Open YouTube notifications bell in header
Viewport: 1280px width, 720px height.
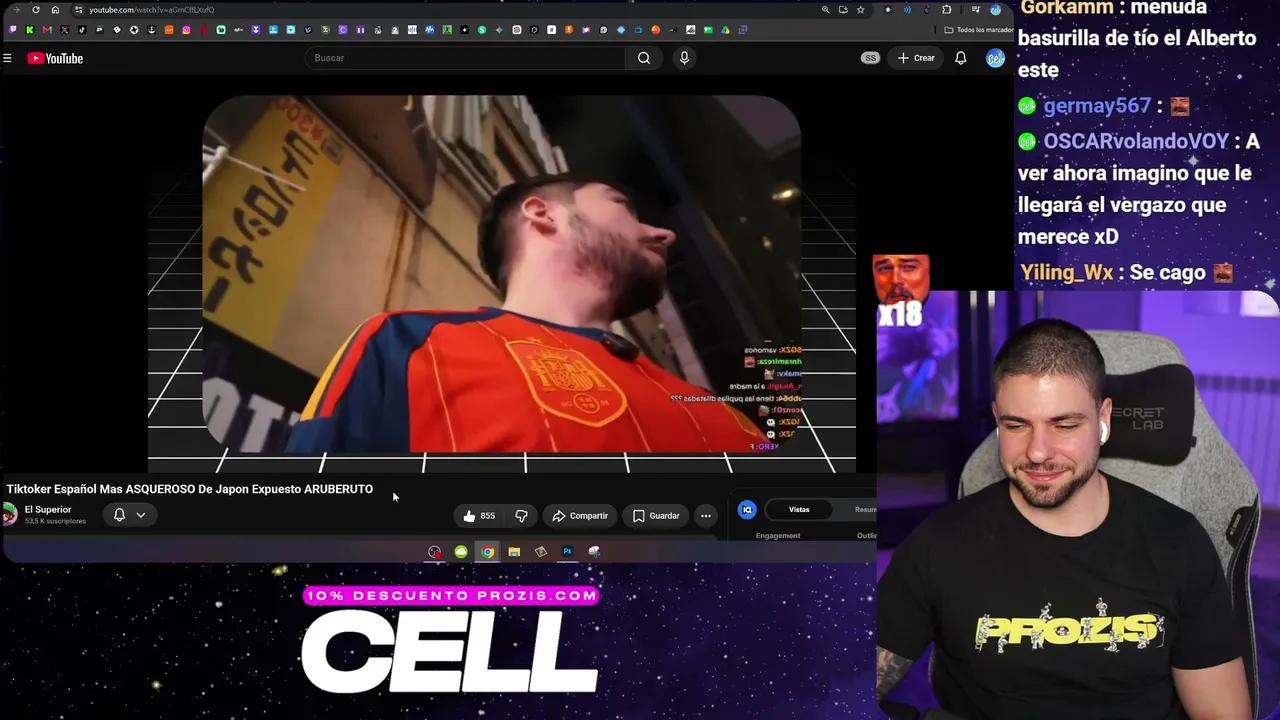pos(960,58)
